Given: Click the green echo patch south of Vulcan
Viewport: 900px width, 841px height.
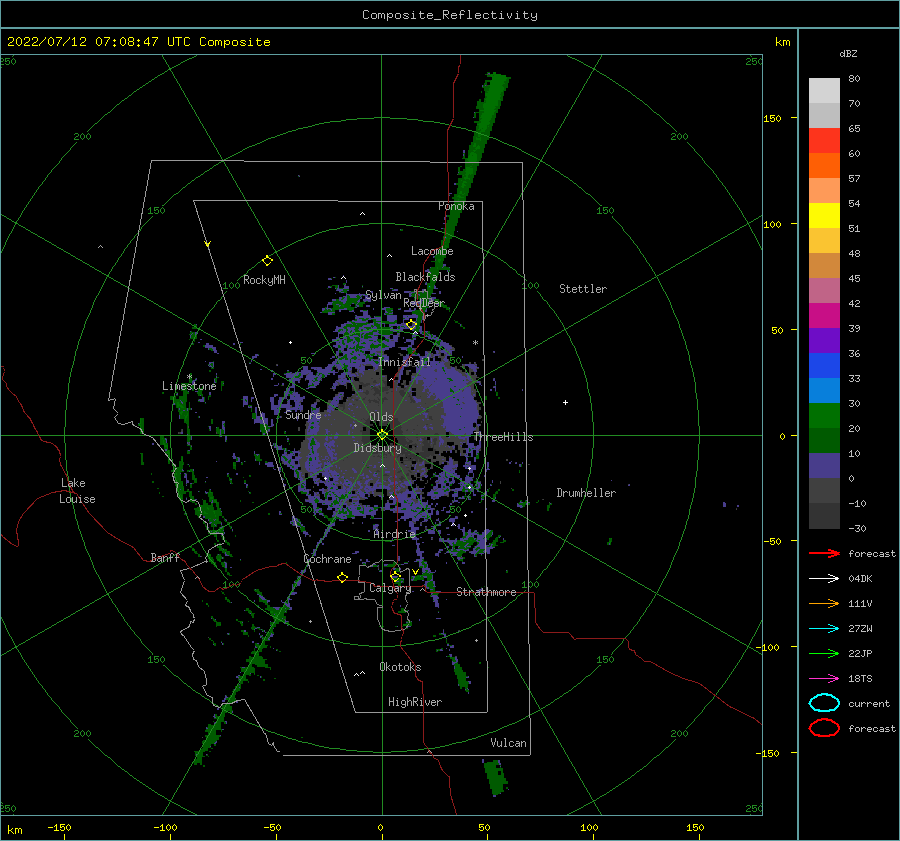Looking at the screenshot, I should pyautogui.click(x=495, y=777).
